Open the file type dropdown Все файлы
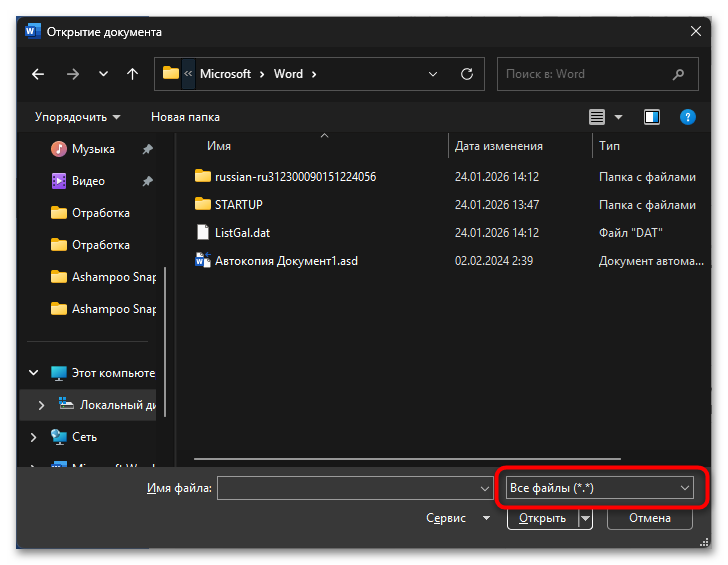The image size is (728, 565). (600, 488)
